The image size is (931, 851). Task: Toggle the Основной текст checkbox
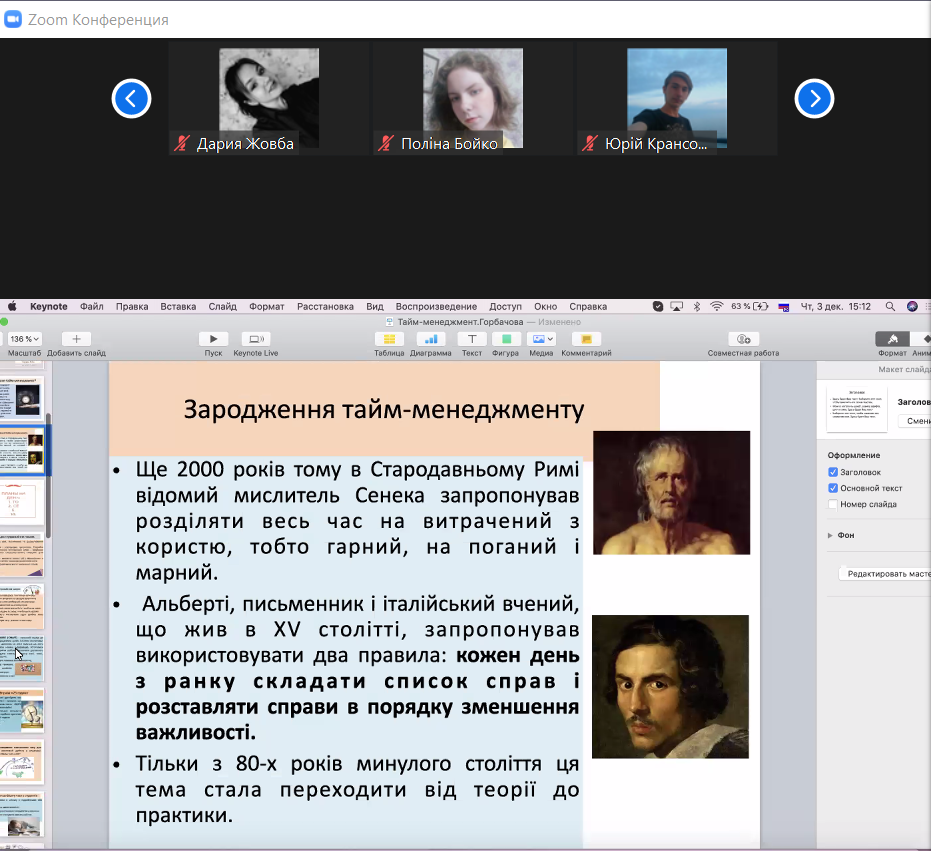[832, 488]
